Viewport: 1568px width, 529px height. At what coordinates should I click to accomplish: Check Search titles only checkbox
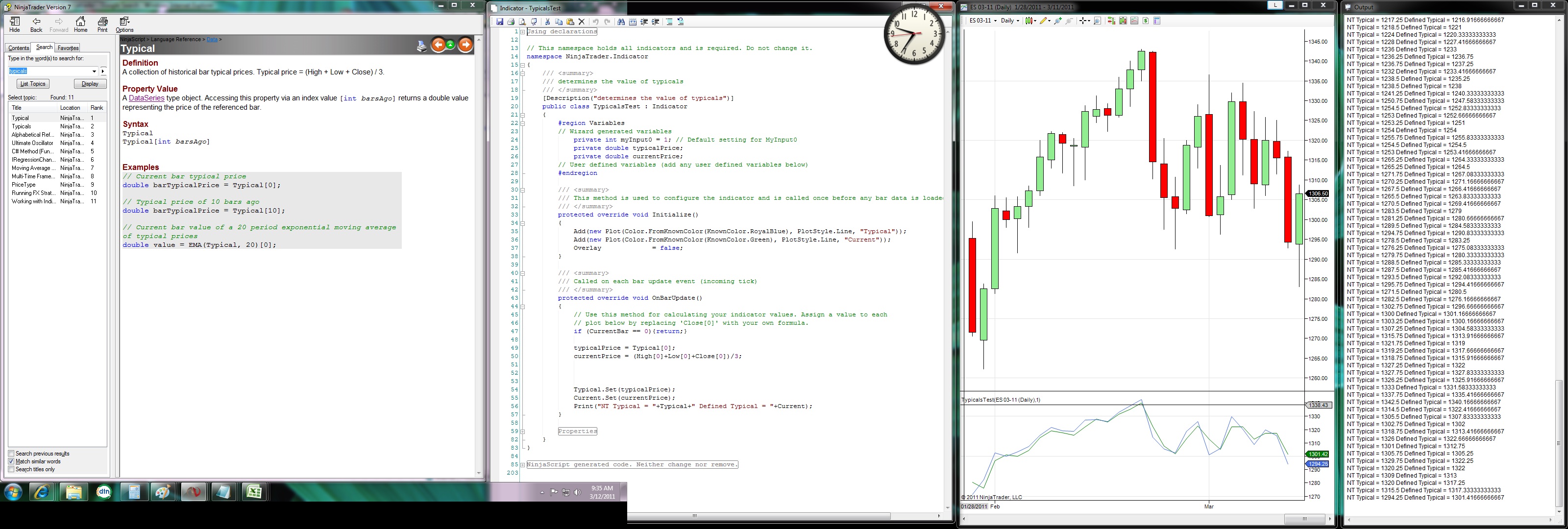point(11,469)
